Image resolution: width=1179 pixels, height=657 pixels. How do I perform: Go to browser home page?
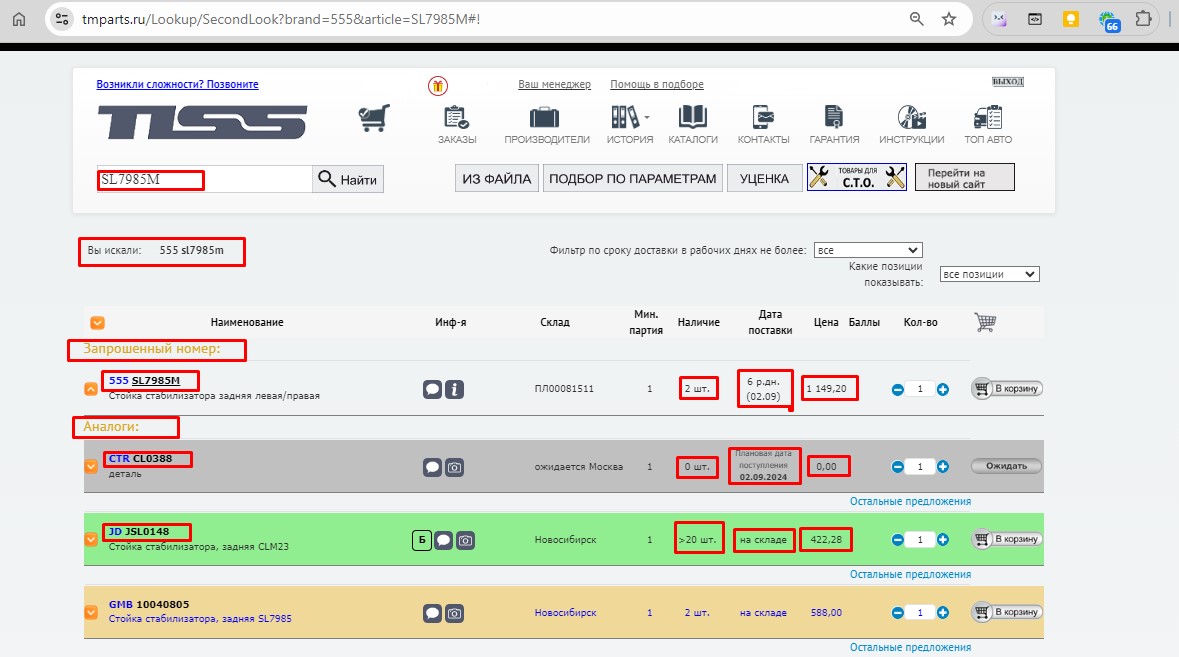point(19,19)
